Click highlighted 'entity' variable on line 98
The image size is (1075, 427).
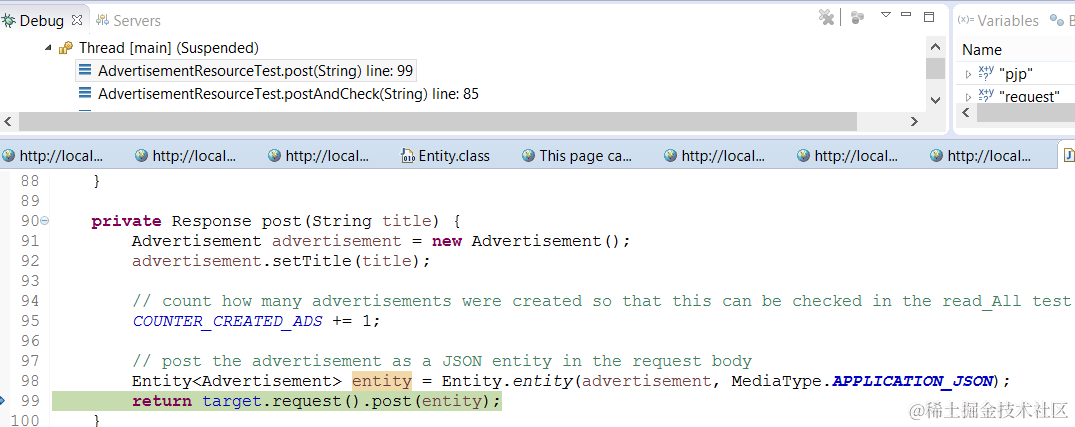tap(382, 380)
